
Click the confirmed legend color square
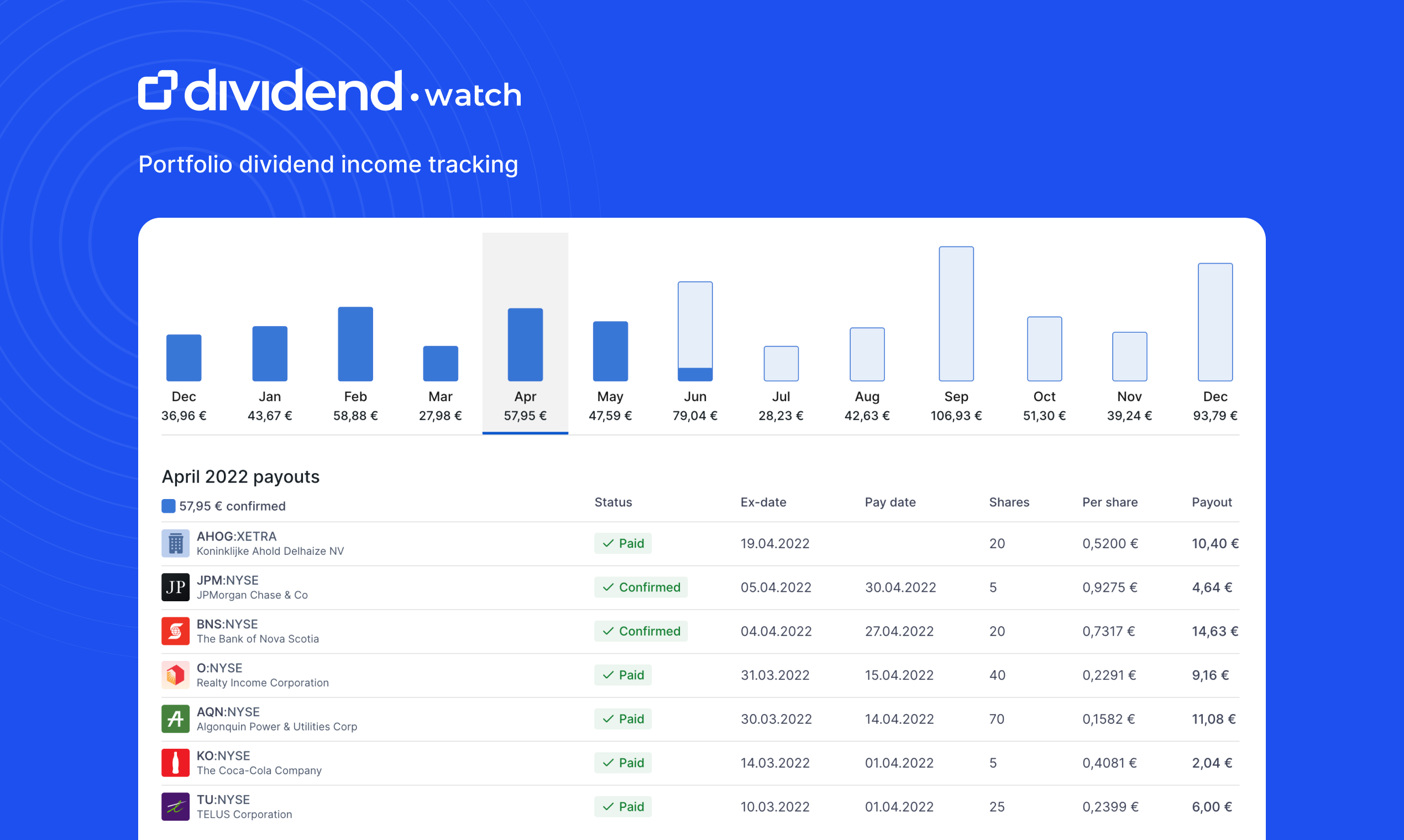[x=168, y=506]
